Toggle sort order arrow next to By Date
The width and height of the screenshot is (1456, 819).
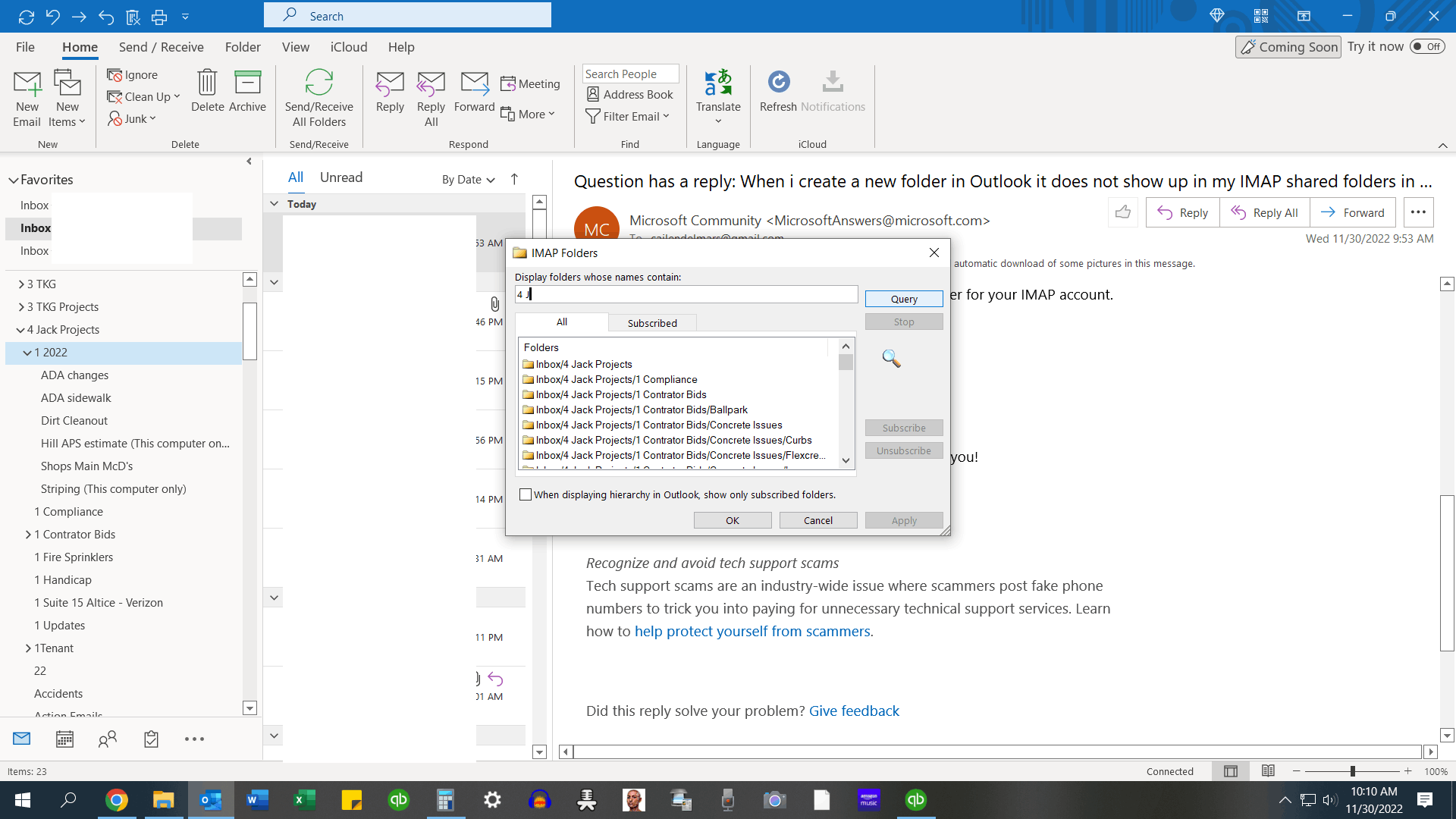tap(514, 179)
